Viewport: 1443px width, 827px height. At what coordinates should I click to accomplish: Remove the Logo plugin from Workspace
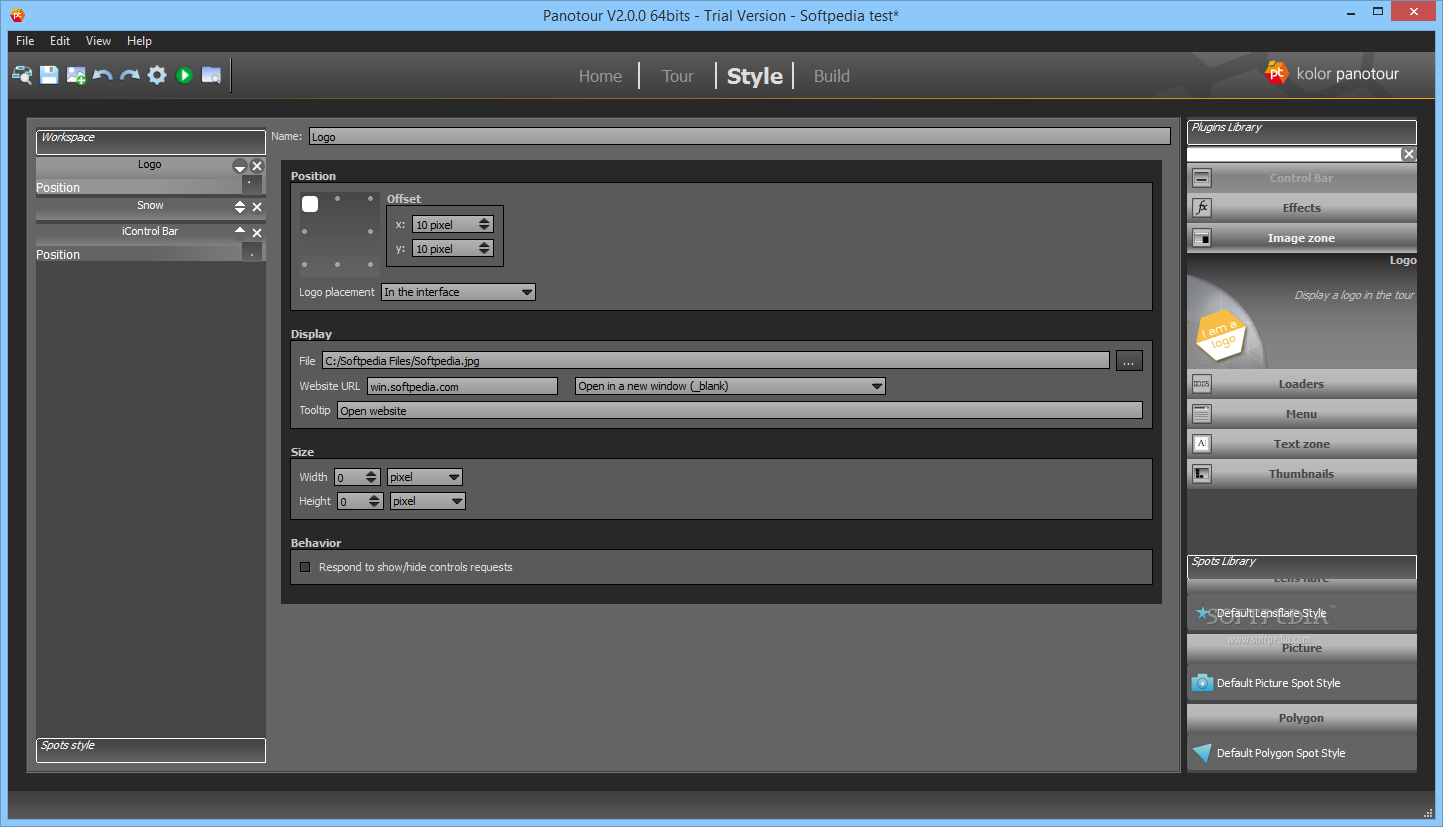tap(257, 166)
